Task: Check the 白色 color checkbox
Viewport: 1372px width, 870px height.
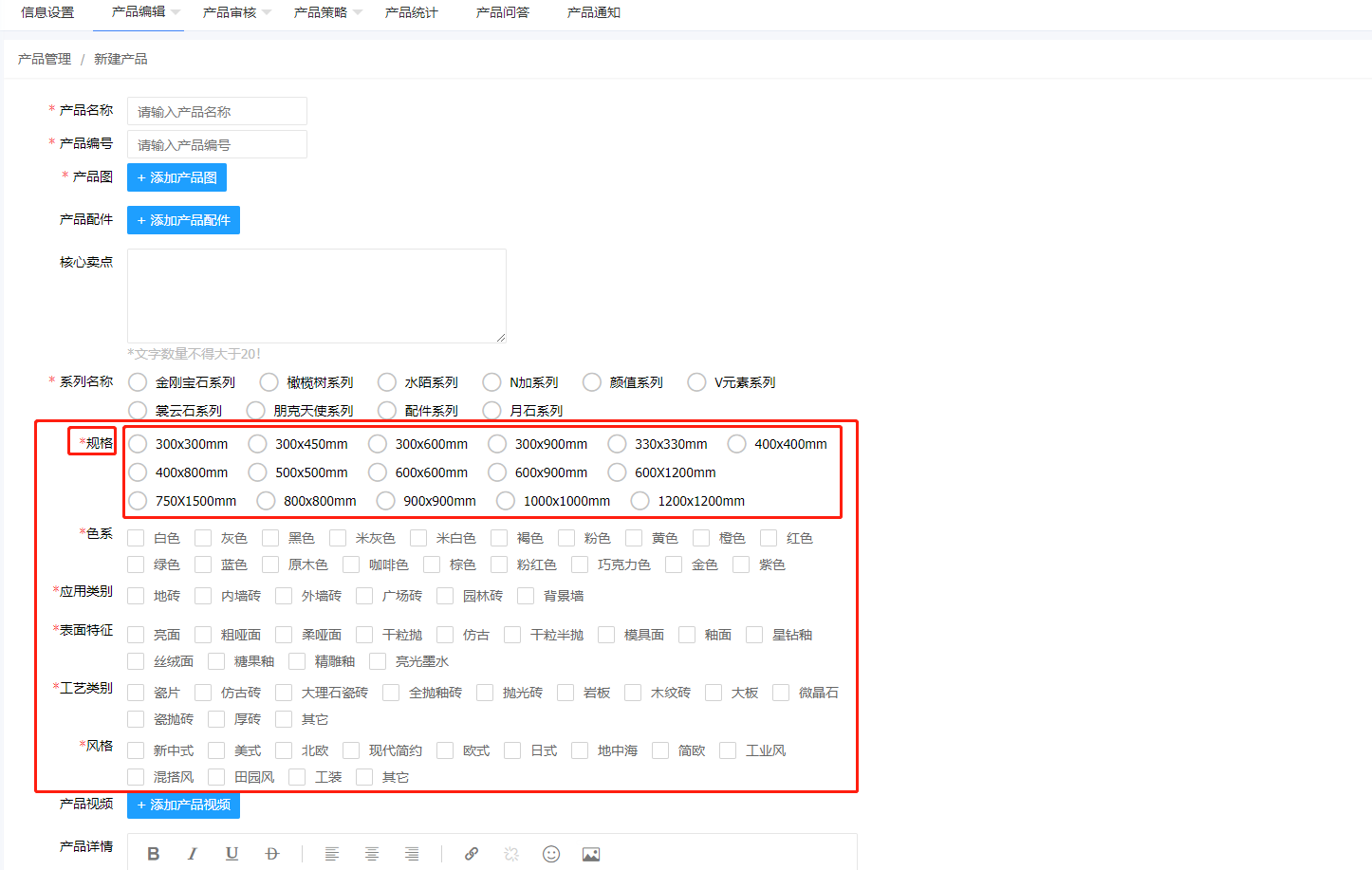Action: coord(137,538)
